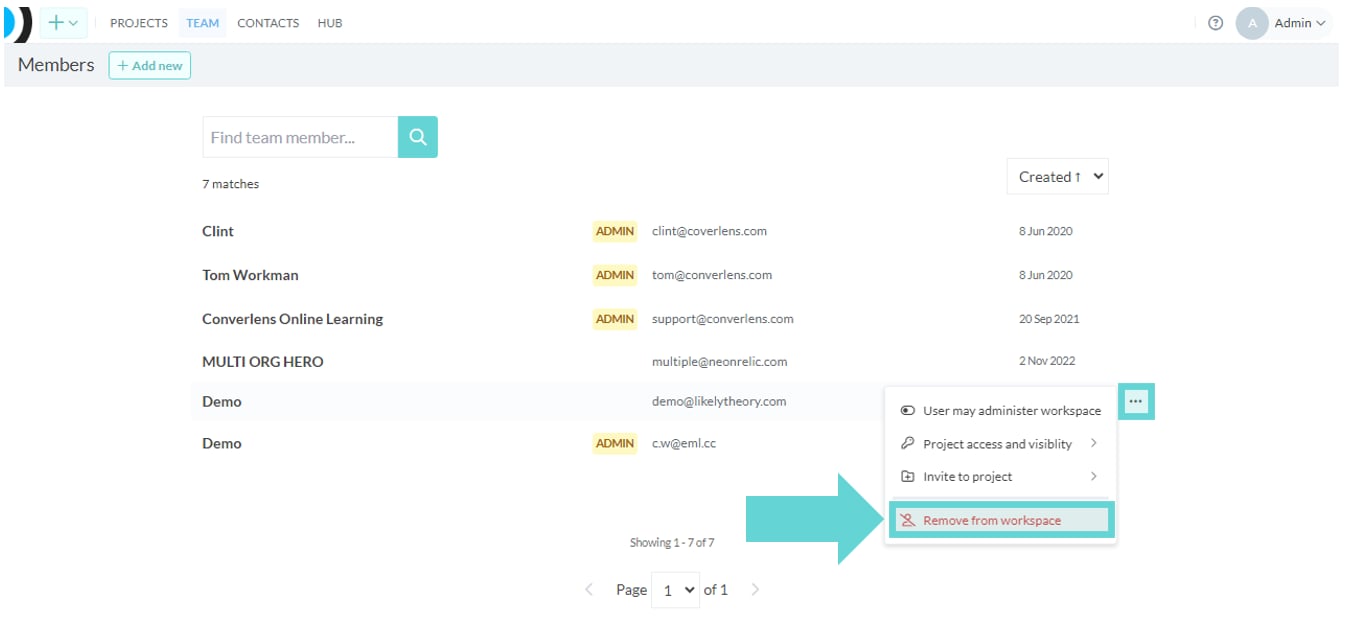Go to next page arrow

coord(755,590)
